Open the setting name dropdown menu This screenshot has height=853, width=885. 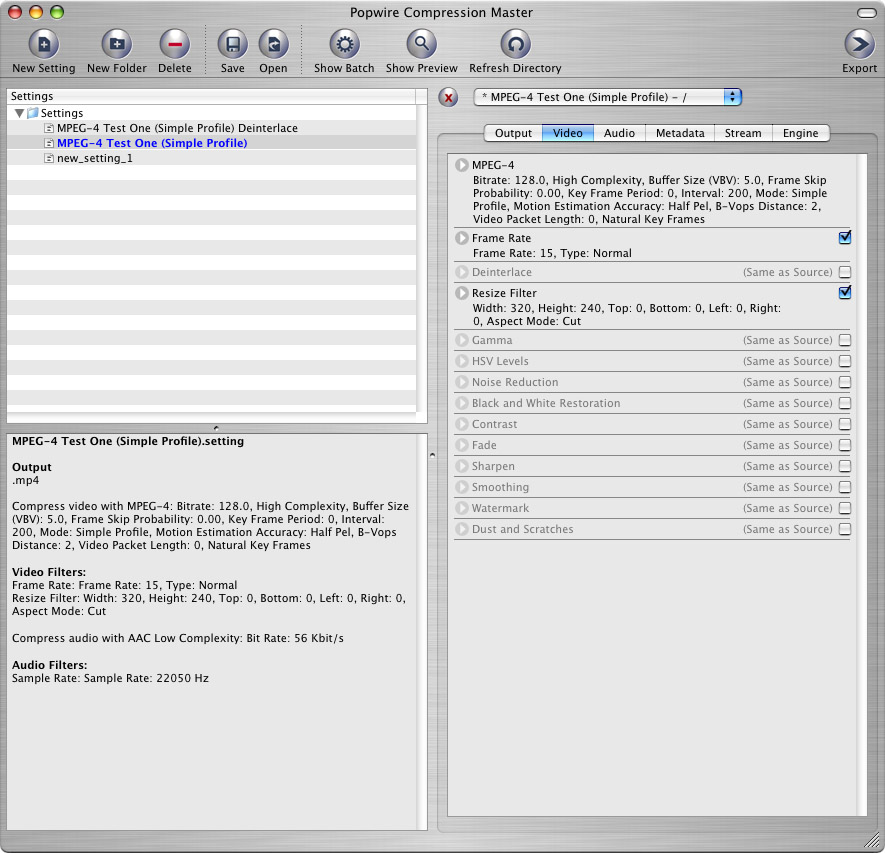point(733,97)
